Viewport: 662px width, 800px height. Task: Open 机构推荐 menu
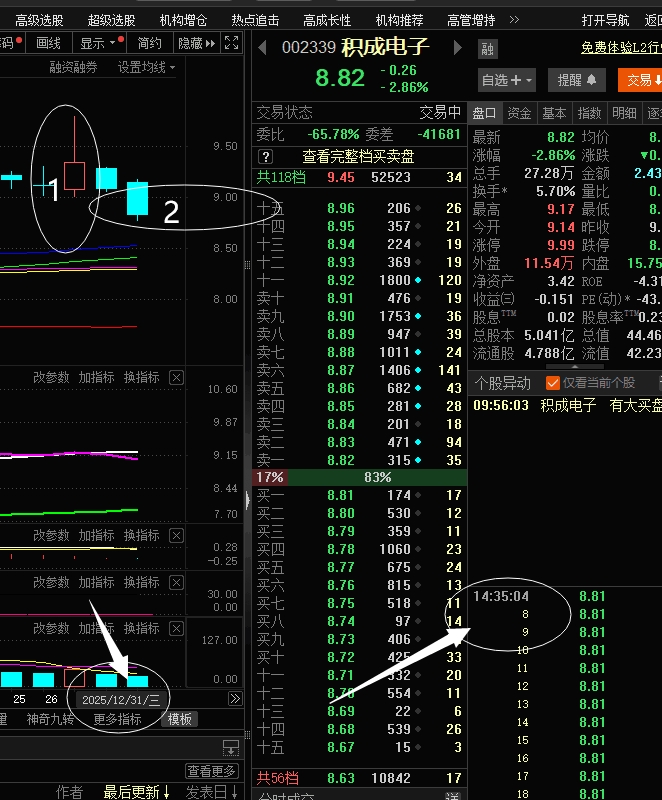point(399,20)
